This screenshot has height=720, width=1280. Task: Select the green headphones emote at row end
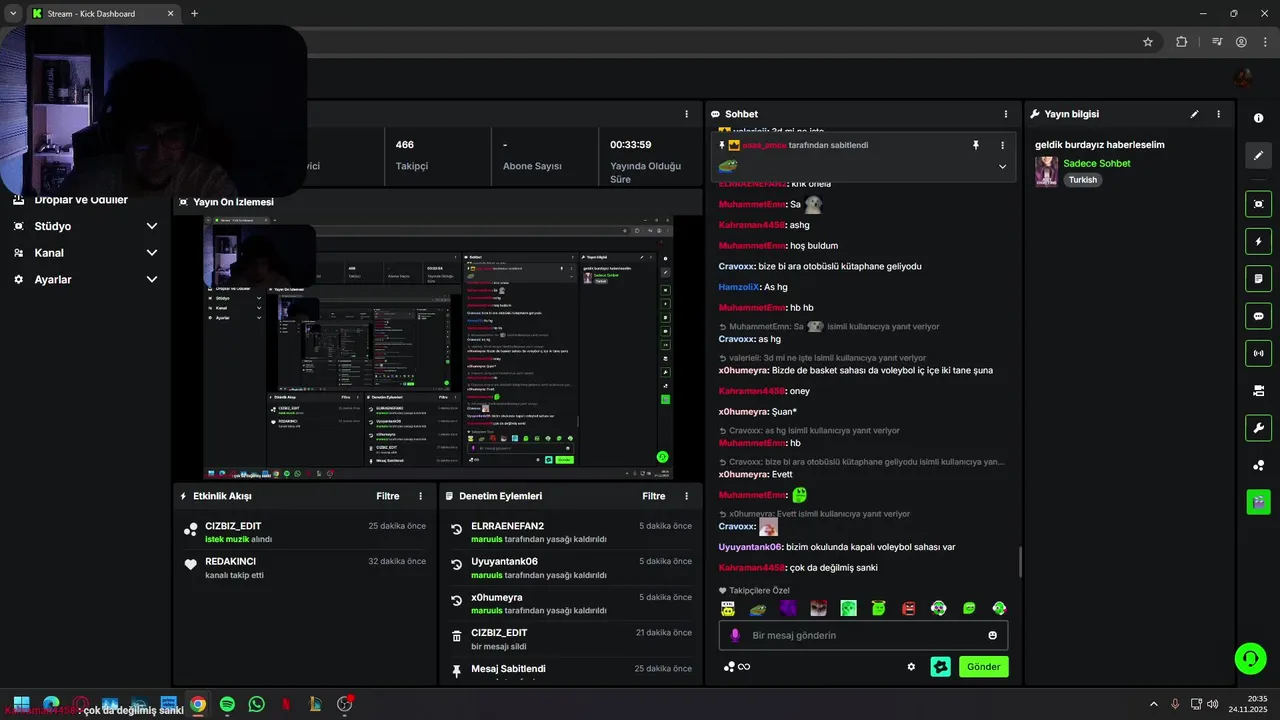pos(999,608)
